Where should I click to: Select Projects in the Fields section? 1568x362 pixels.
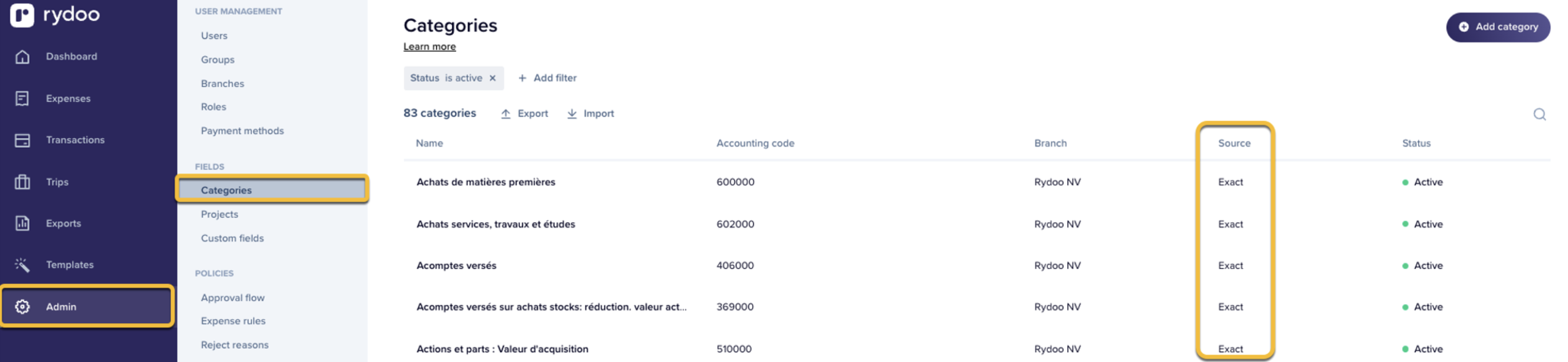point(220,214)
